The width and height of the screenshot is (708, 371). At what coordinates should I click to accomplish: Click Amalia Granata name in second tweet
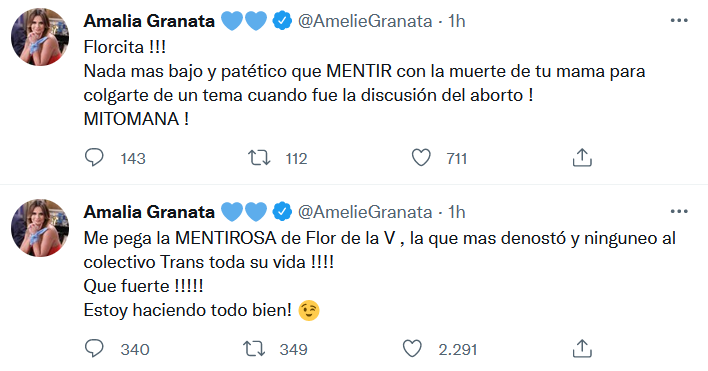coord(149,212)
